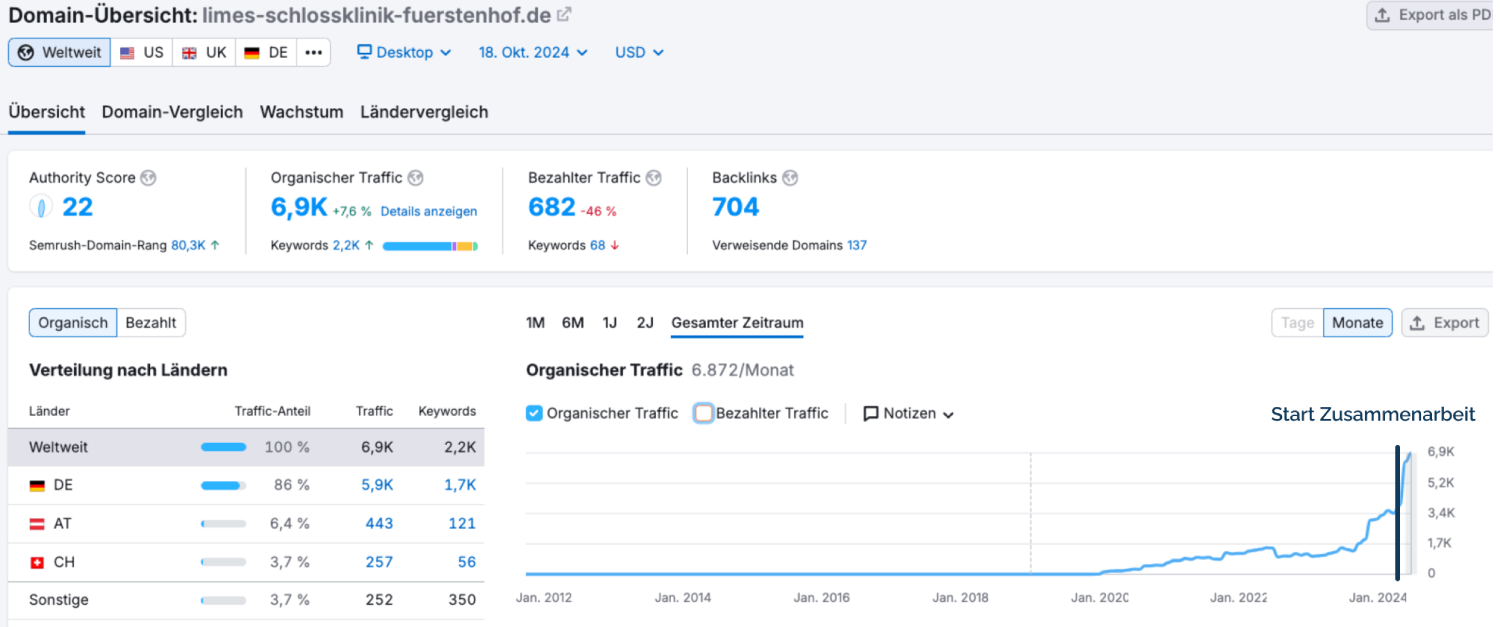Expand the USD currency dropdown
This screenshot has height=627, width=1500.
pyautogui.click(x=638, y=53)
